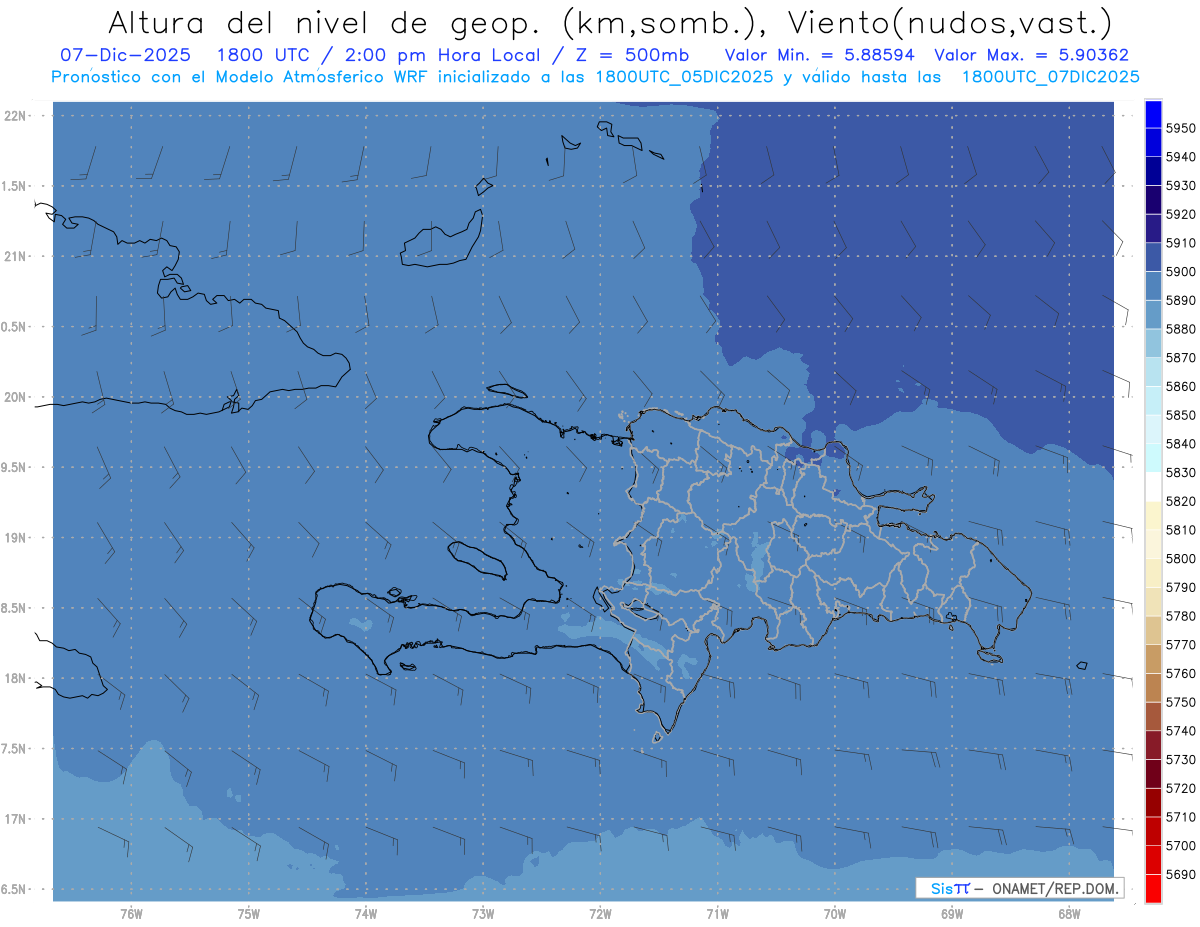Click the '5860' colorbar value

(x=1181, y=387)
